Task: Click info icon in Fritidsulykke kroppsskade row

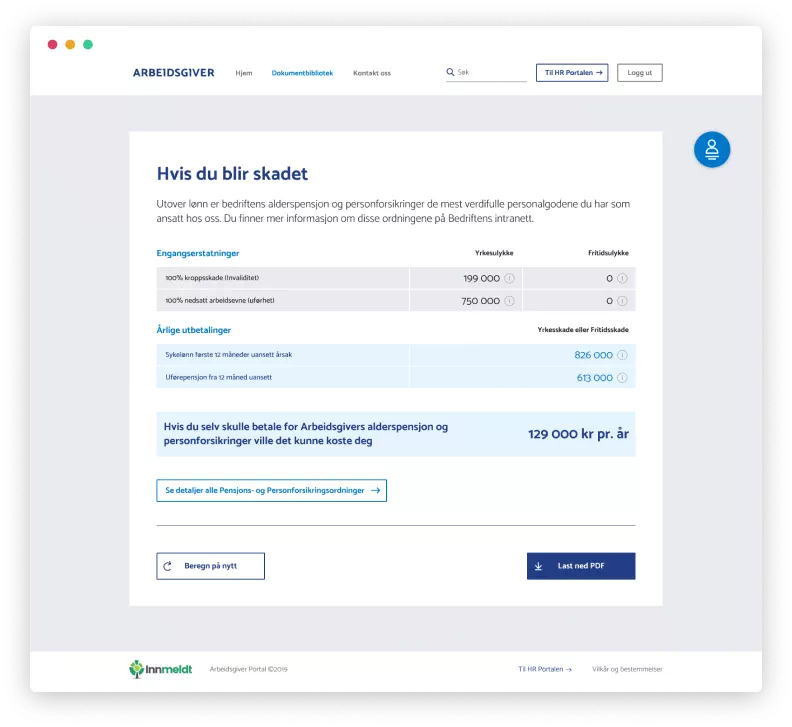Action: (622, 278)
